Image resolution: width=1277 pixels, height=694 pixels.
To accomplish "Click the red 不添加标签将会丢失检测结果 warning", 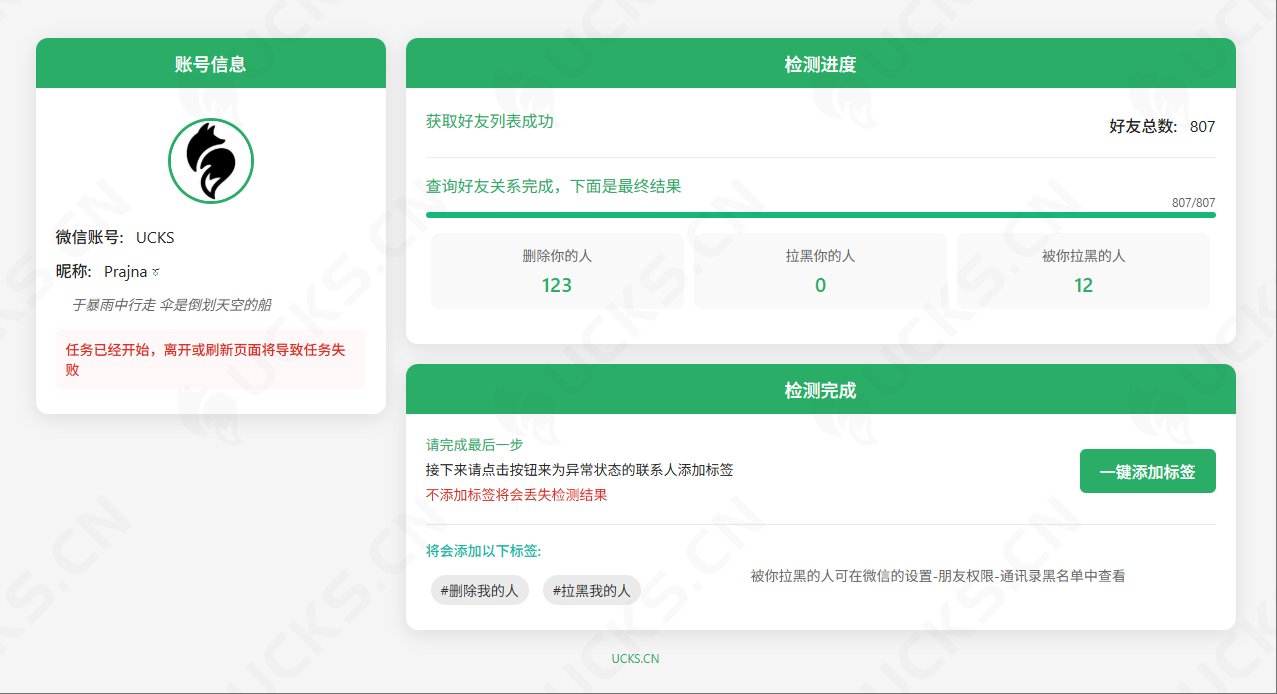I will (517, 495).
